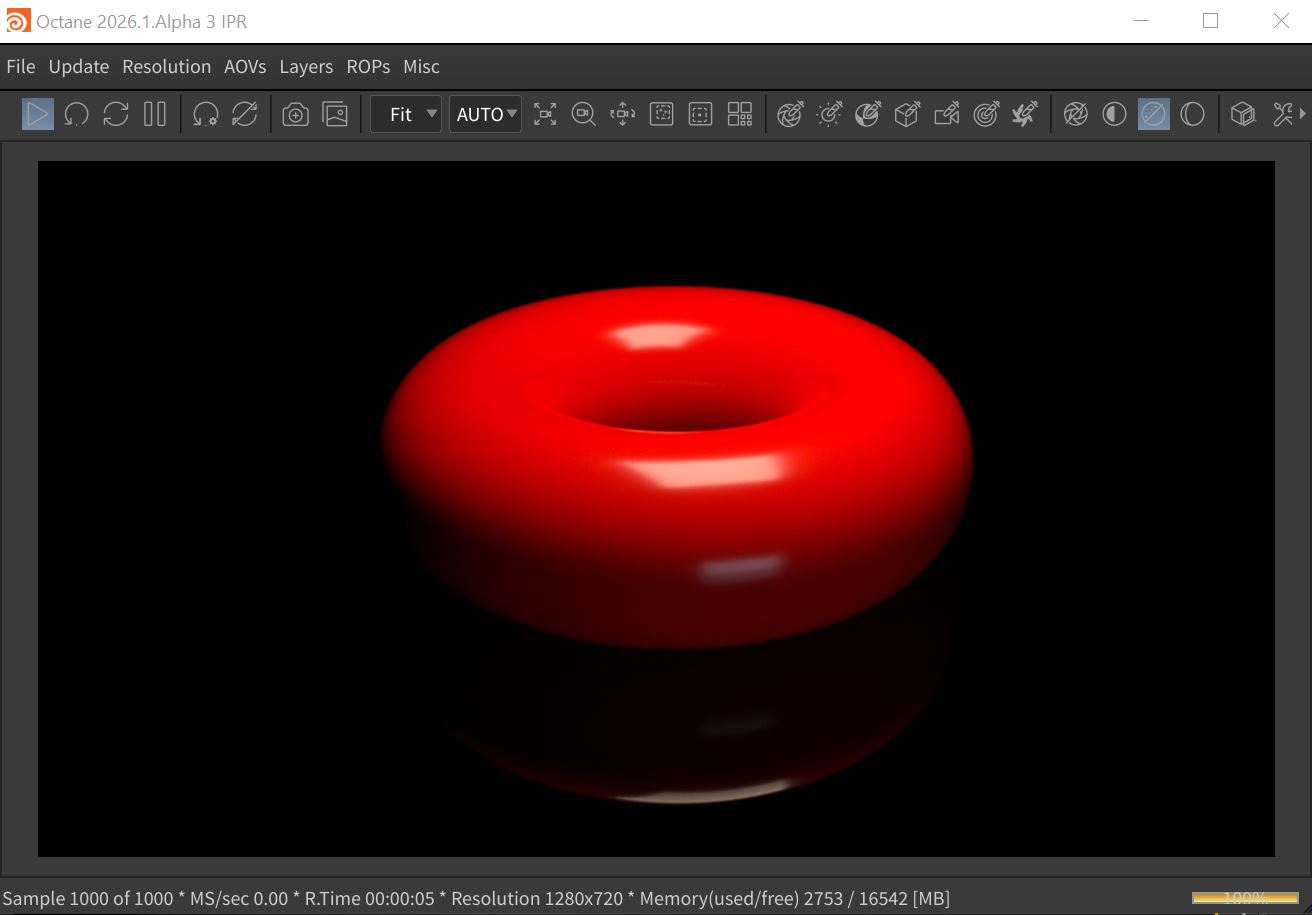The image size is (1312, 915).
Task: Click the four-squares grid icon
Action: point(740,114)
